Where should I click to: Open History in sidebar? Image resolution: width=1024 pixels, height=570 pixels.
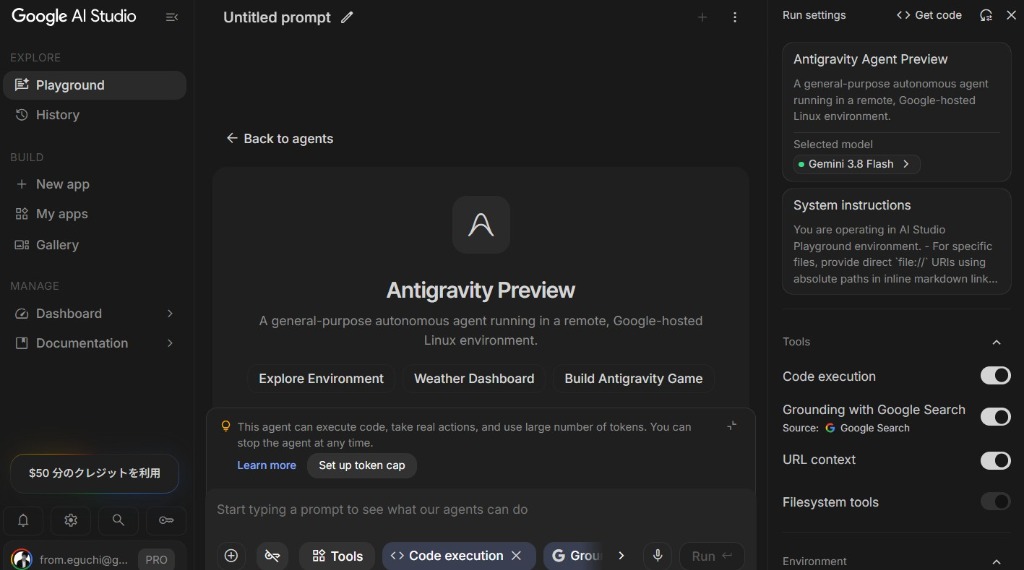pos(95,115)
